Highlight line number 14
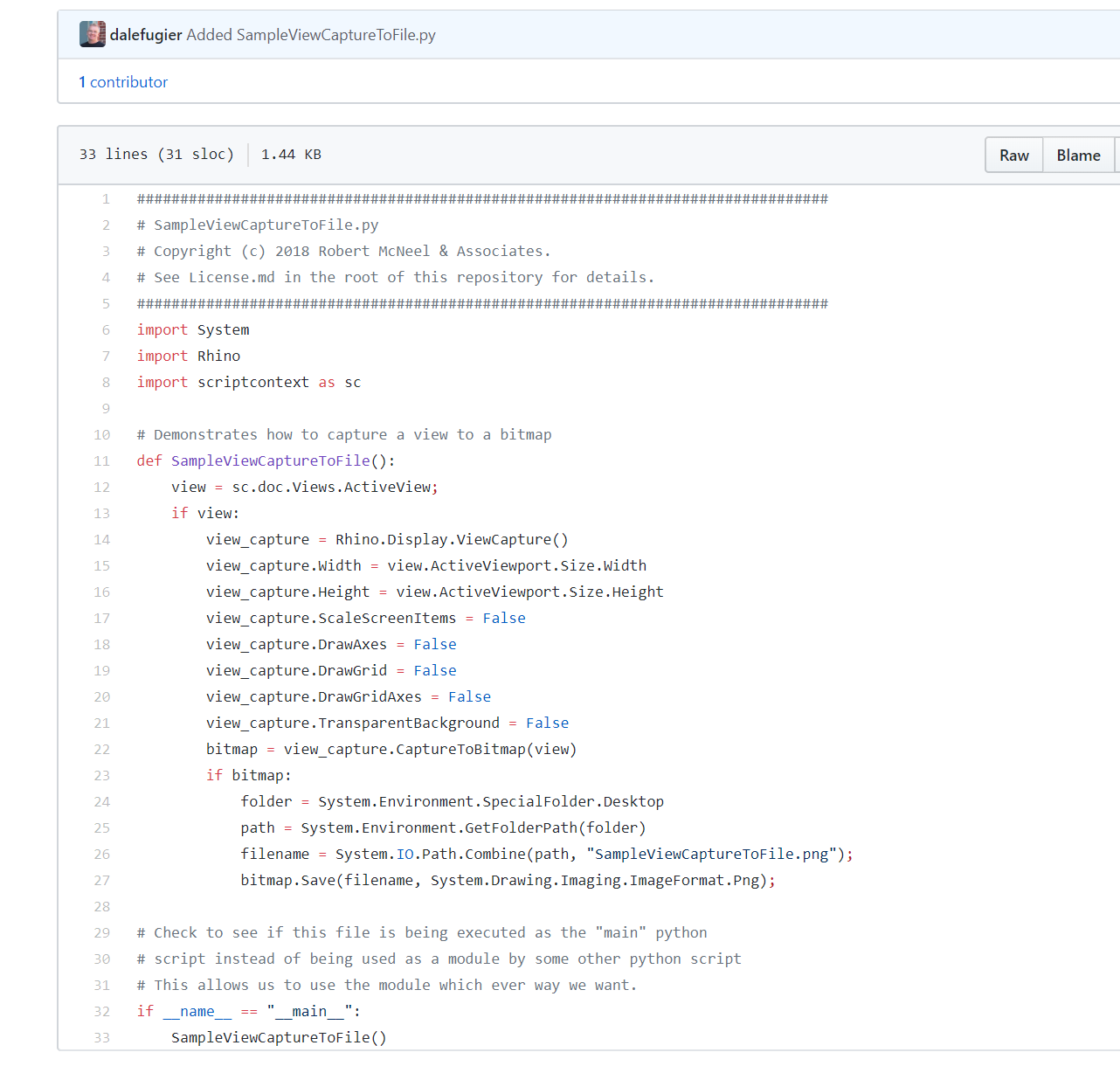This screenshot has height=1080, width=1120. coord(102,540)
